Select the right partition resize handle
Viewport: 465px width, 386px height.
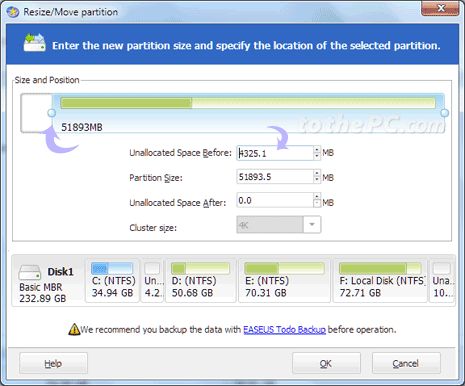445,113
